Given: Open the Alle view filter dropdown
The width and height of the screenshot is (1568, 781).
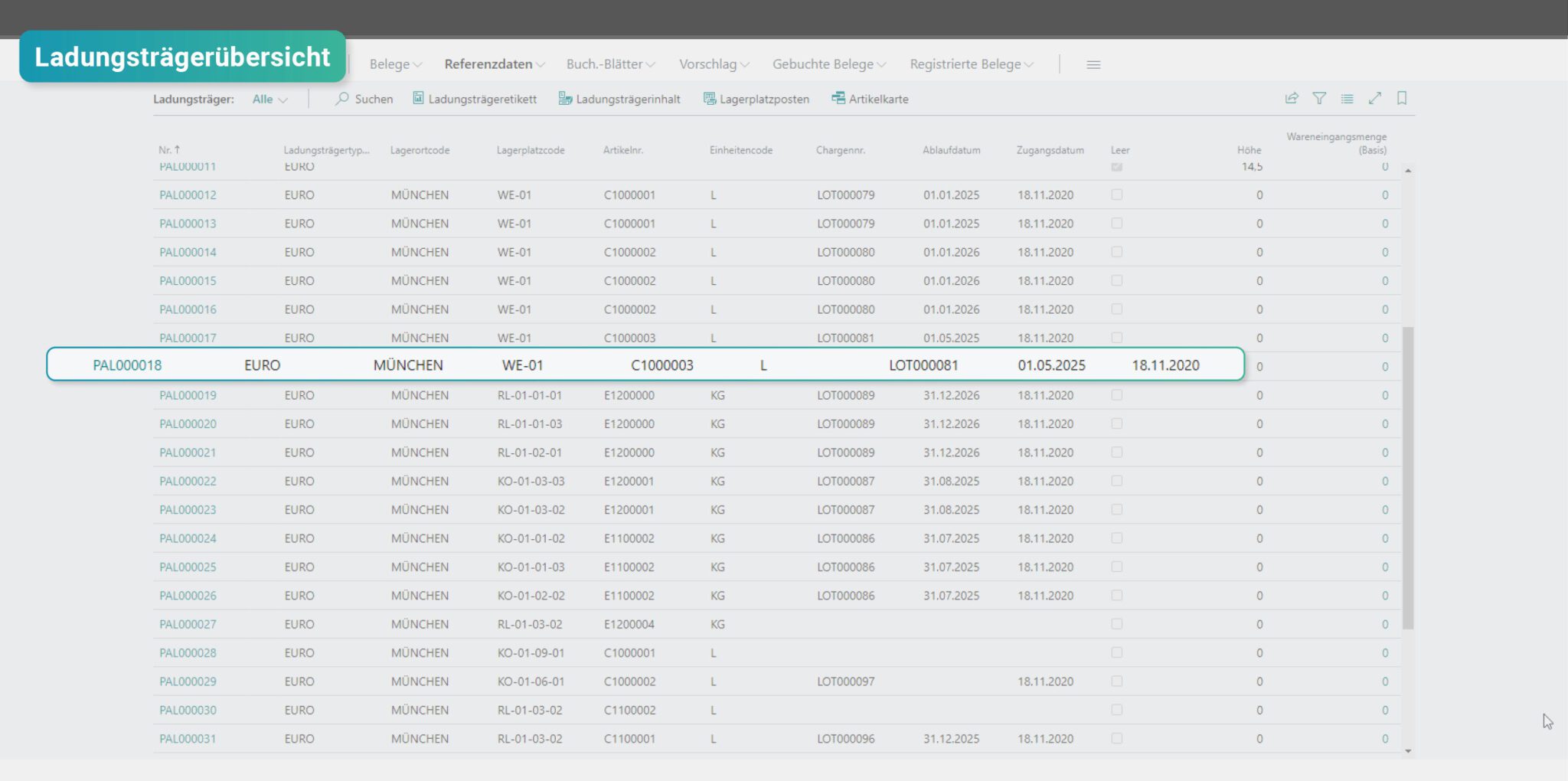Looking at the screenshot, I should [269, 99].
